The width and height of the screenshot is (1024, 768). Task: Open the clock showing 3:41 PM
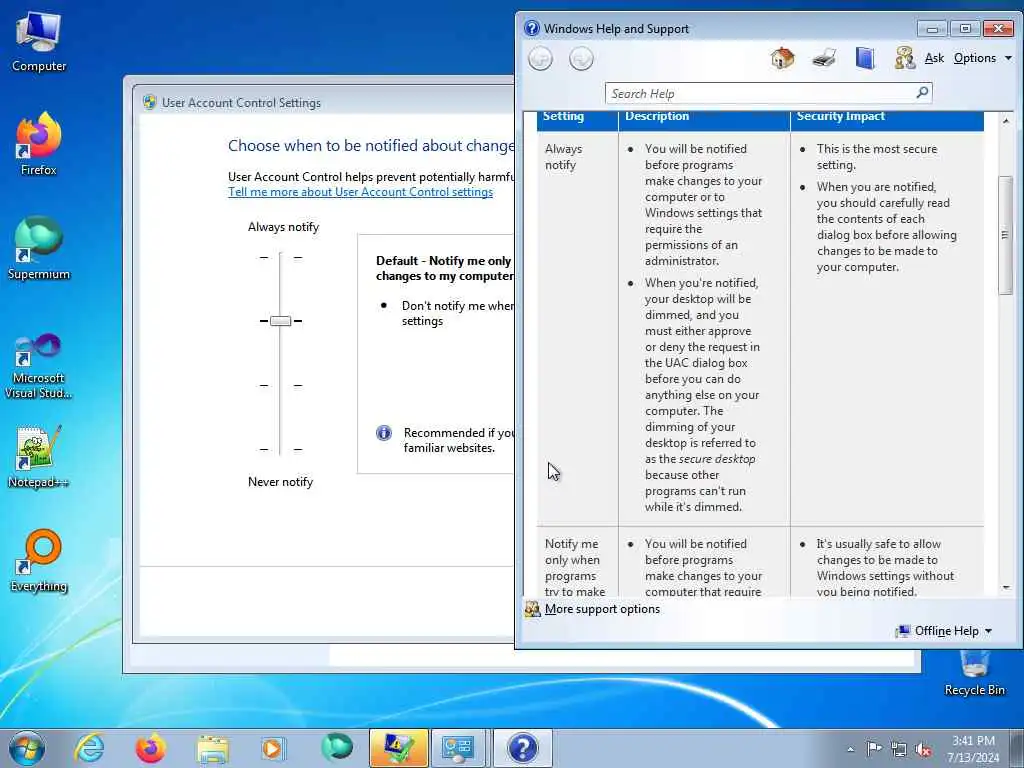click(973, 749)
